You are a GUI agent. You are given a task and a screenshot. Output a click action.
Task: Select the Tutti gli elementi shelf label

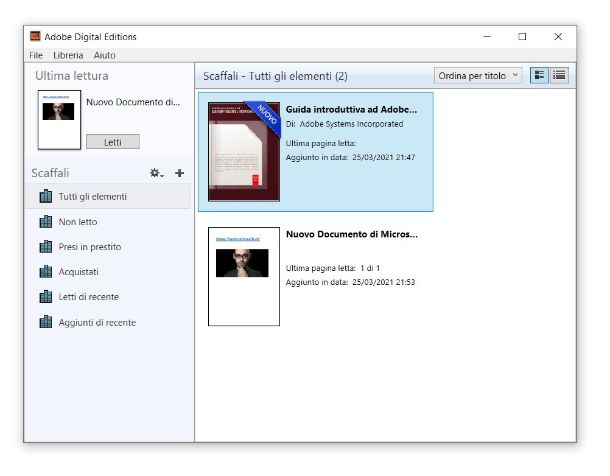coord(93,196)
